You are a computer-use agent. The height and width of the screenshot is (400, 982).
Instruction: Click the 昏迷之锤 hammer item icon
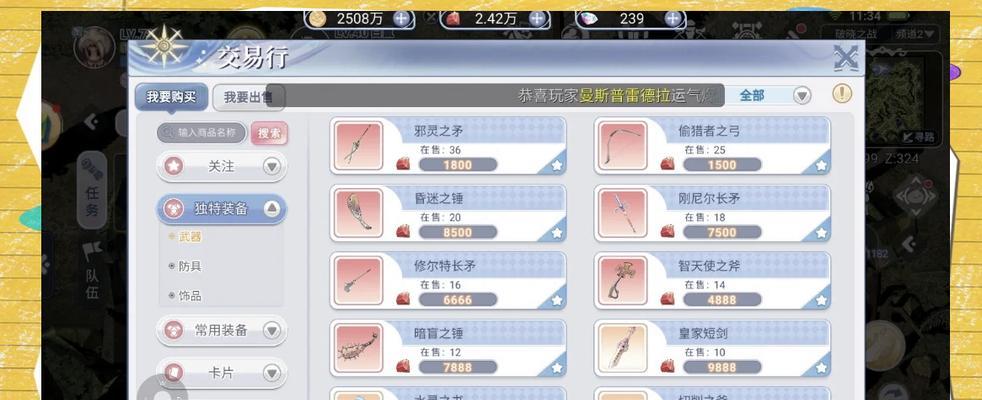(358, 213)
